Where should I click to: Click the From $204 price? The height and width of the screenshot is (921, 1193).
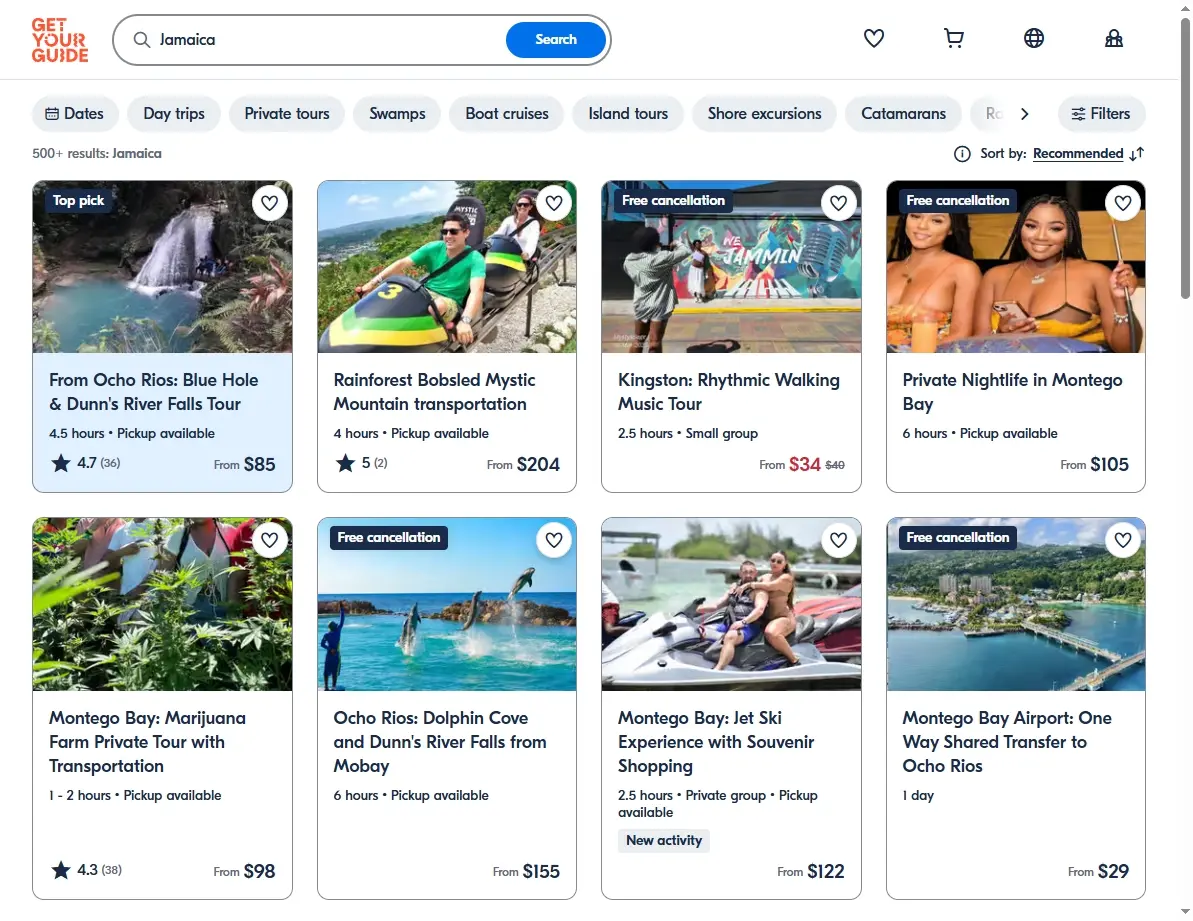(x=523, y=464)
